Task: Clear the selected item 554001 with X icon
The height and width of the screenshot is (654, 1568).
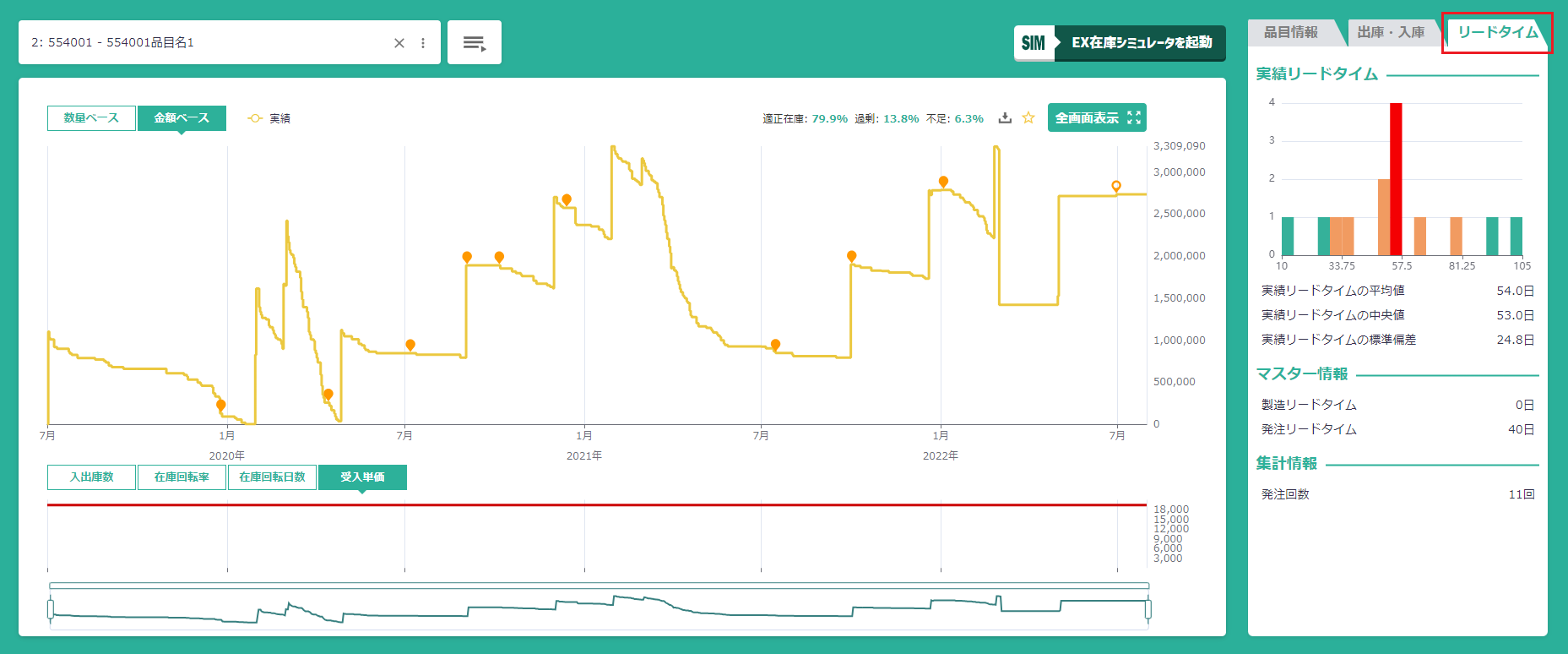Action: point(399,43)
